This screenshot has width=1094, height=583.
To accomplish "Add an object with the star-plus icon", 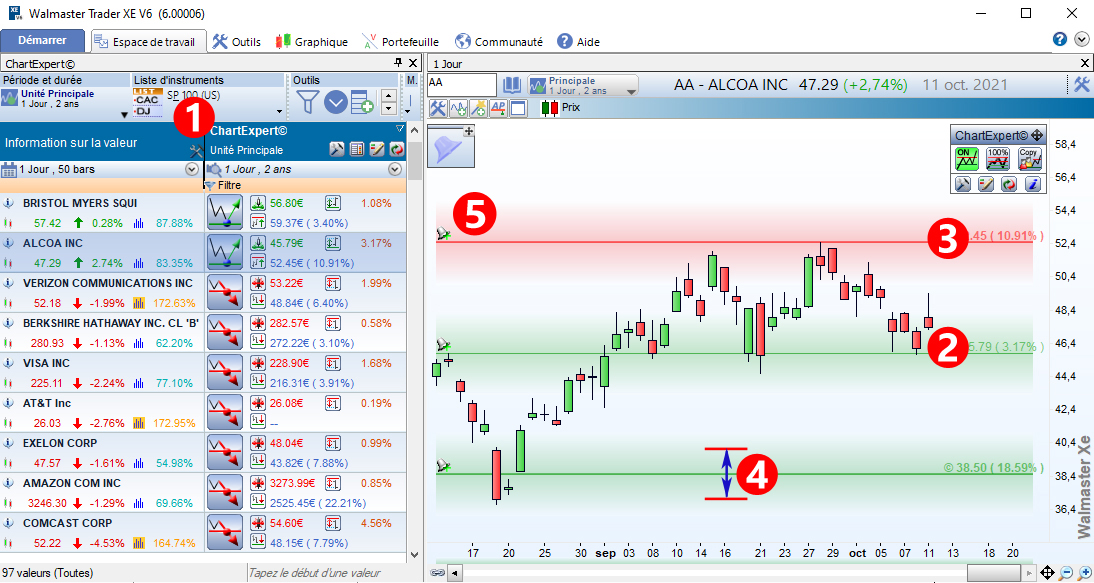I will (x=479, y=108).
